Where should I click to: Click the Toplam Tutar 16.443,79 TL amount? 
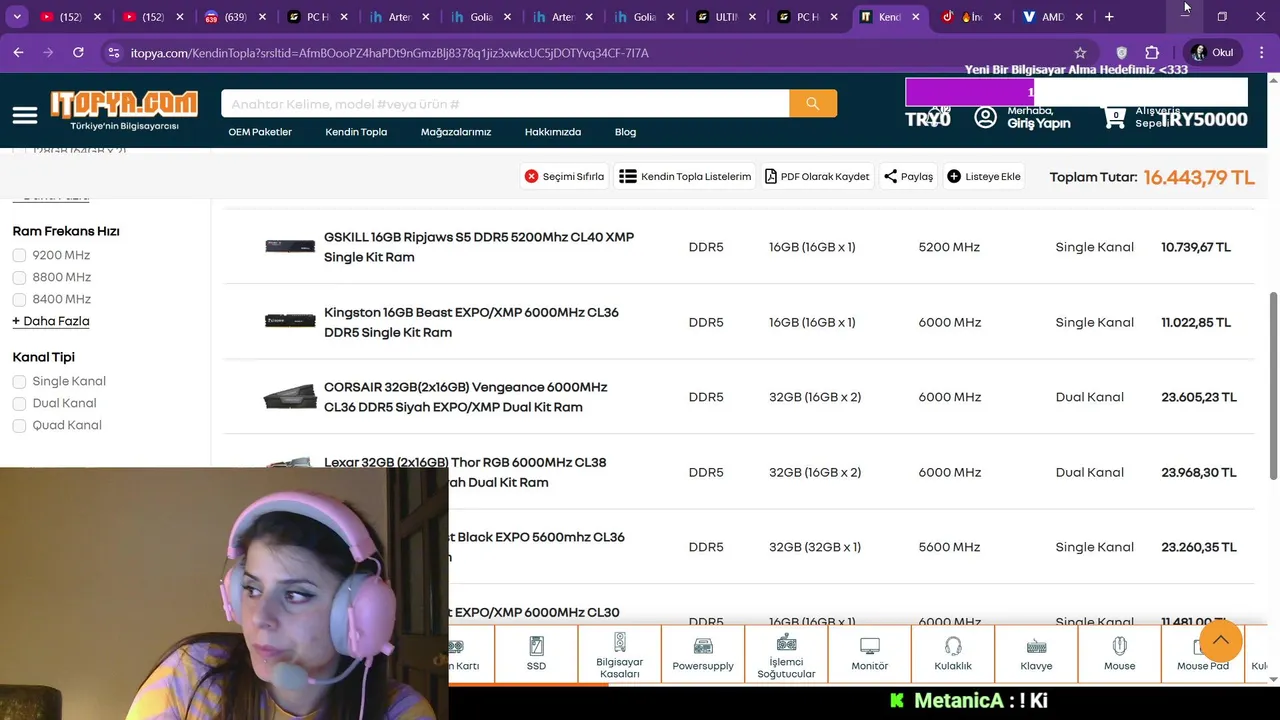(x=1199, y=177)
